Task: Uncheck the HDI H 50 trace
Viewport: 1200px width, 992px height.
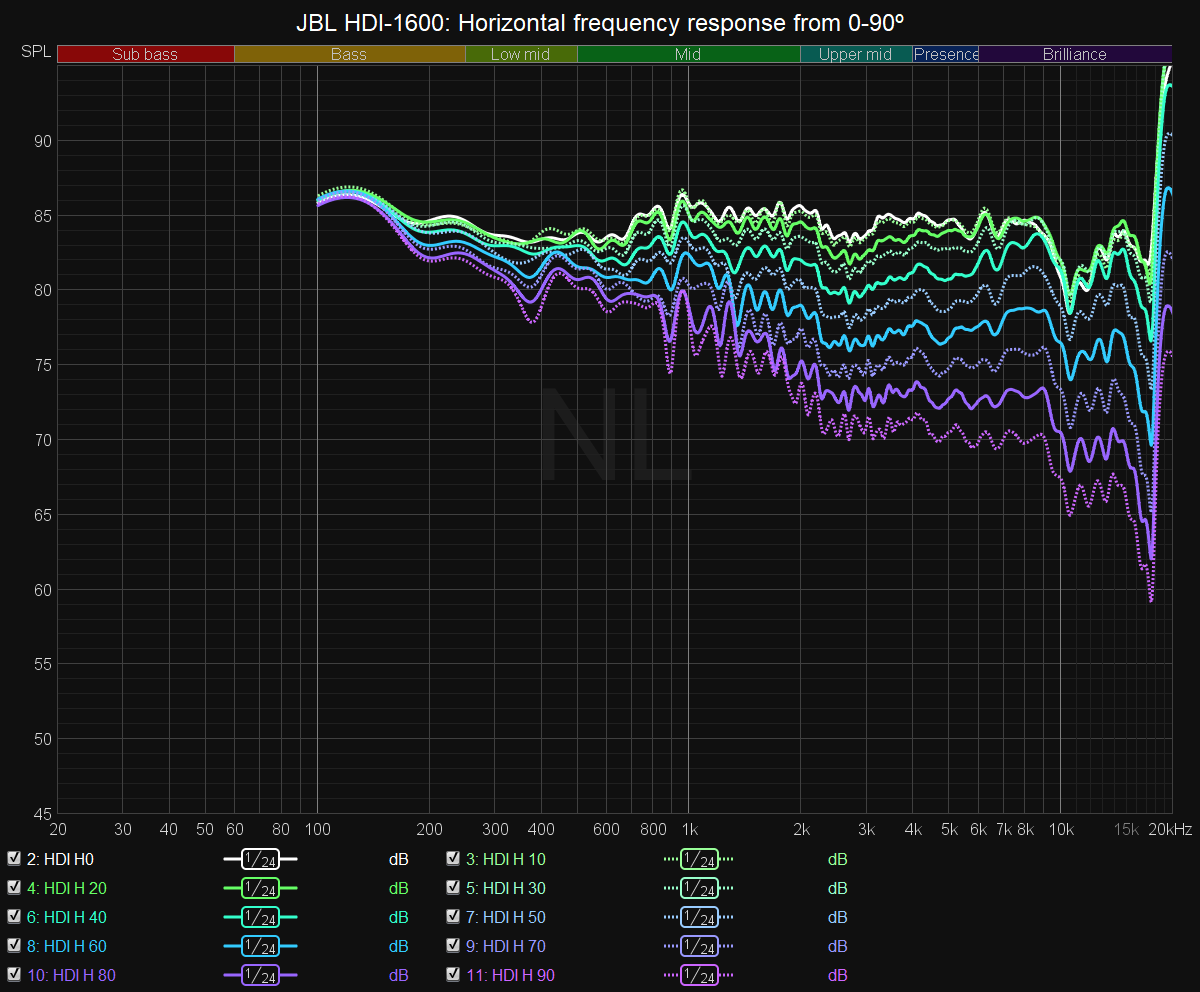Action: click(x=453, y=916)
